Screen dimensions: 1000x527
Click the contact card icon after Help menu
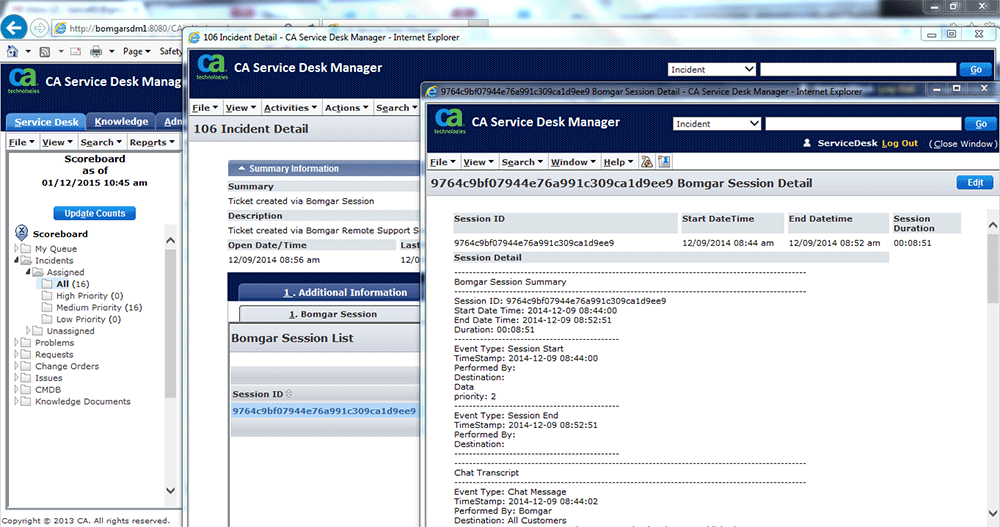coord(664,161)
